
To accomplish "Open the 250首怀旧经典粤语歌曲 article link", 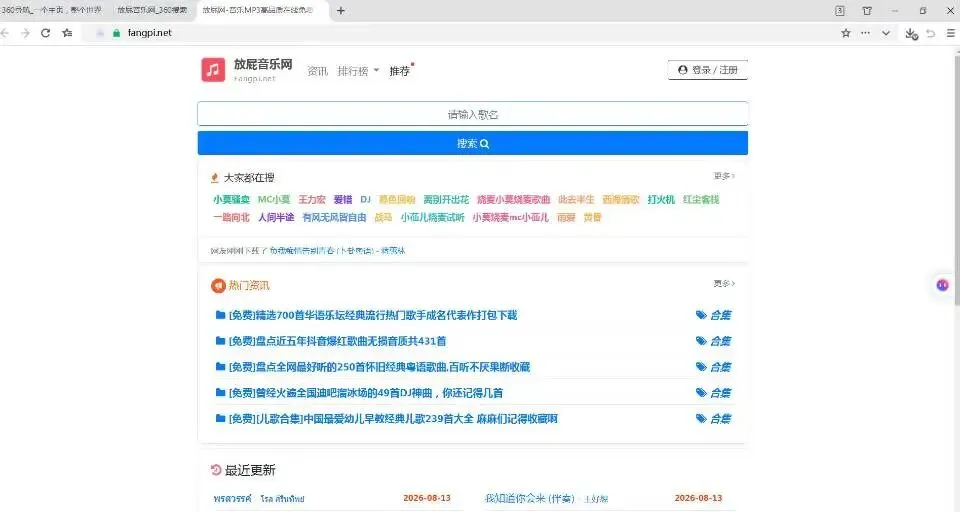I will [x=379, y=367].
